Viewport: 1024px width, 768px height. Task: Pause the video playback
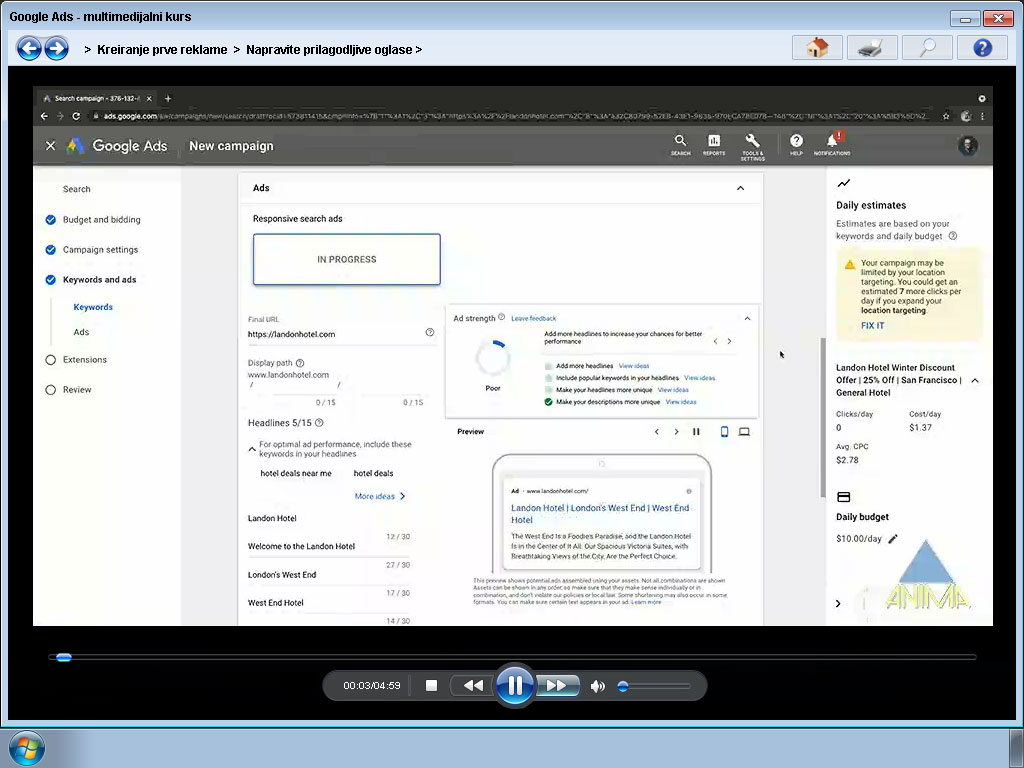pyautogui.click(x=515, y=685)
